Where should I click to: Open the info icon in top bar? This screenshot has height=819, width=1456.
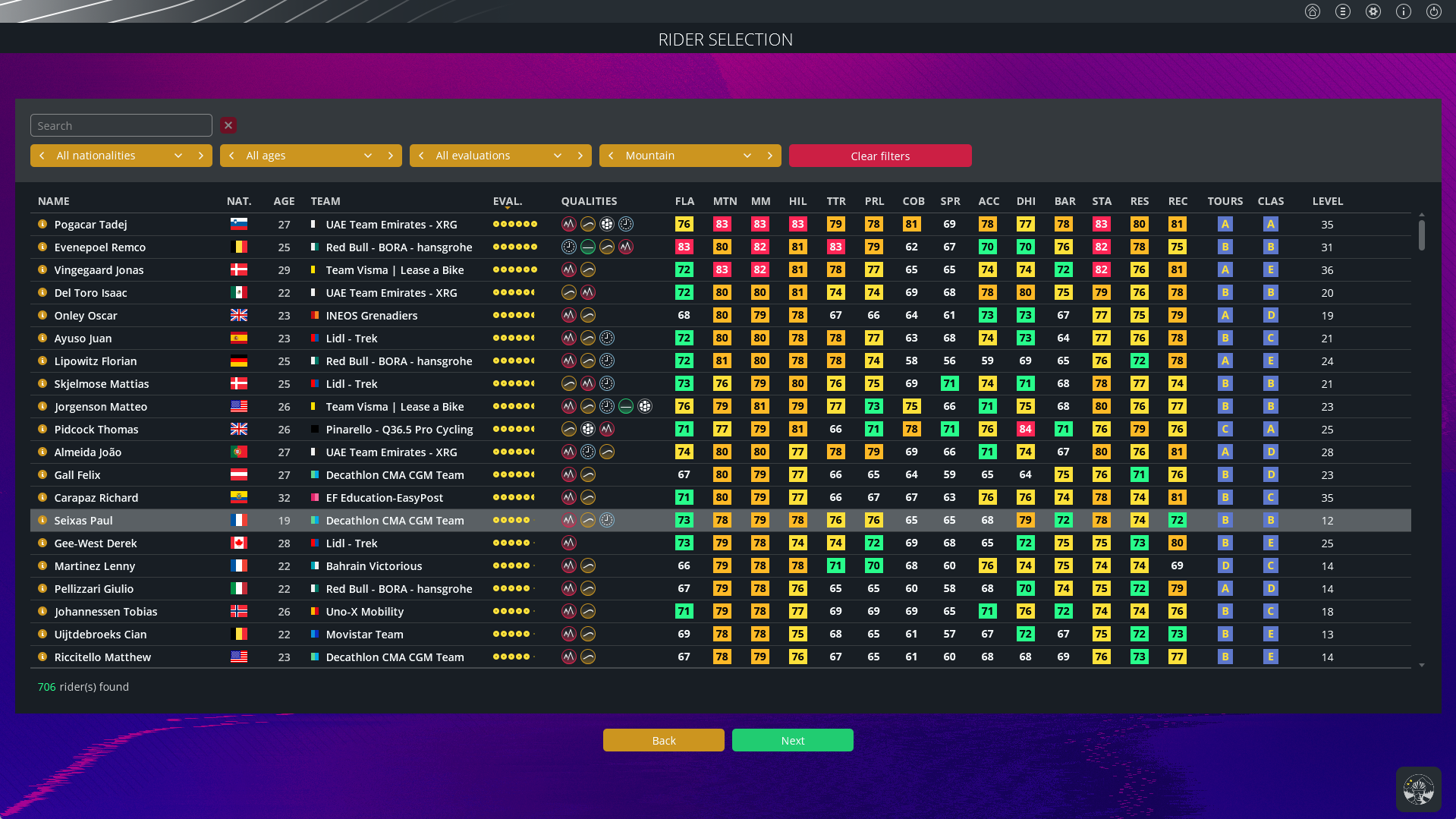(x=1404, y=11)
